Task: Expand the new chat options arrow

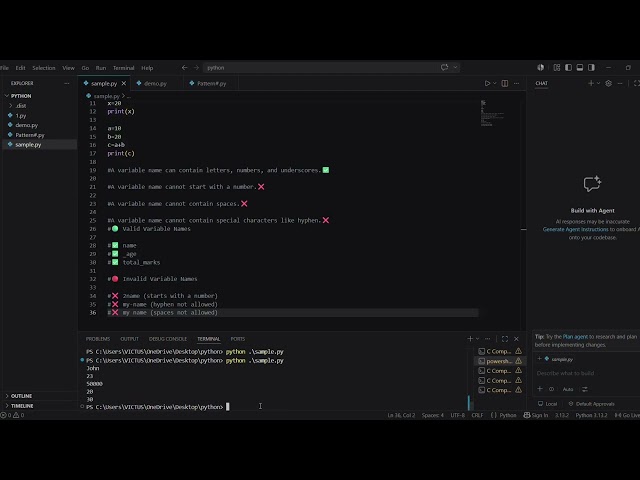Action: (x=598, y=83)
